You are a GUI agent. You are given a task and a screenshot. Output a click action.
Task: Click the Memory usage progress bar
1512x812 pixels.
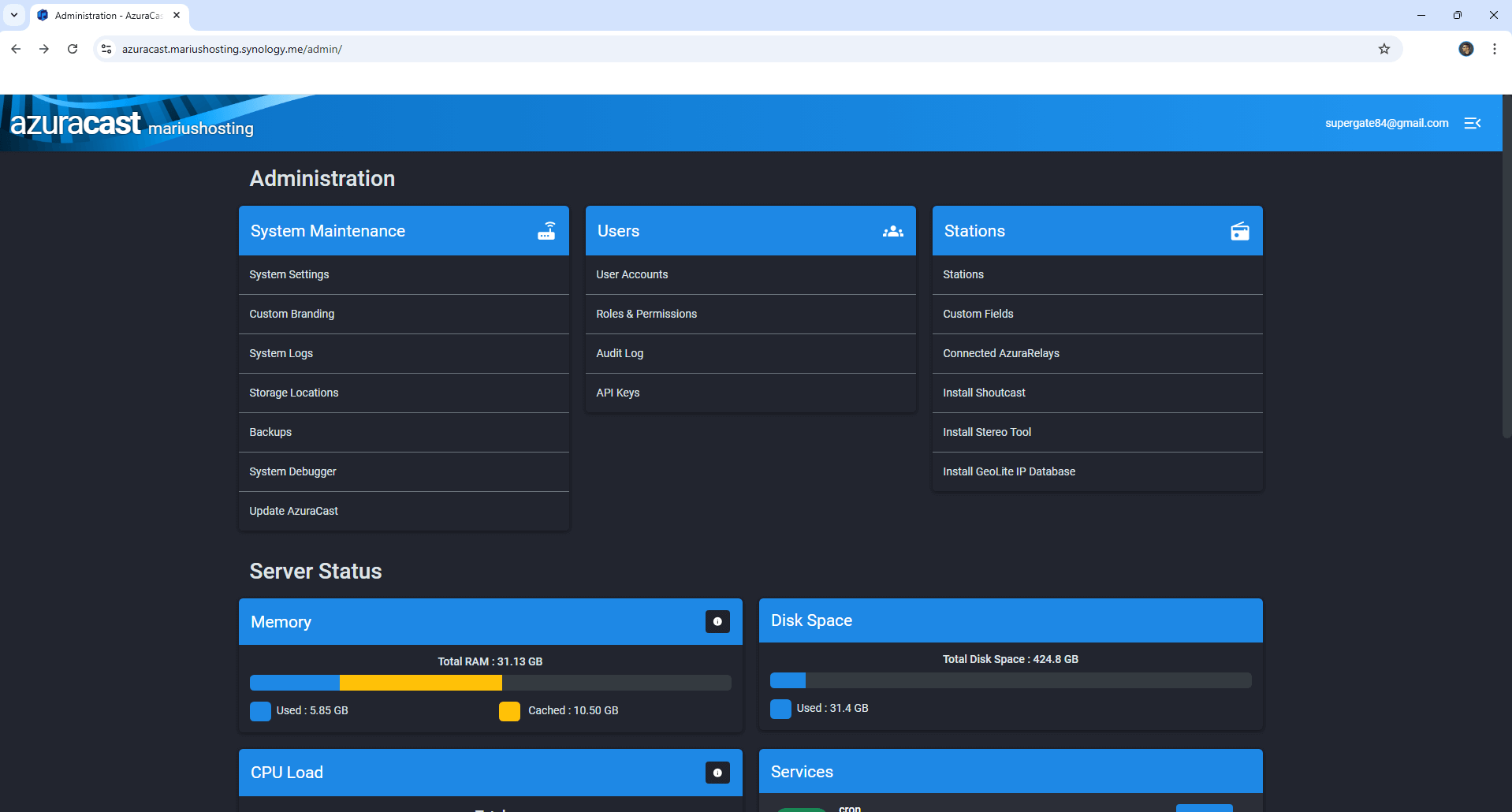[490, 683]
